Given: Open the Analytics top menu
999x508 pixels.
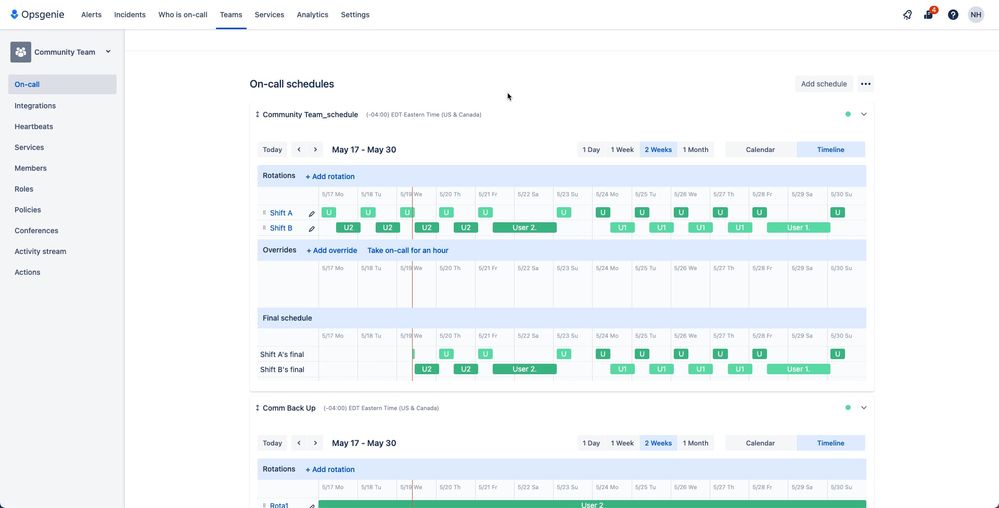Looking at the screenshot, I should [312, 15].
